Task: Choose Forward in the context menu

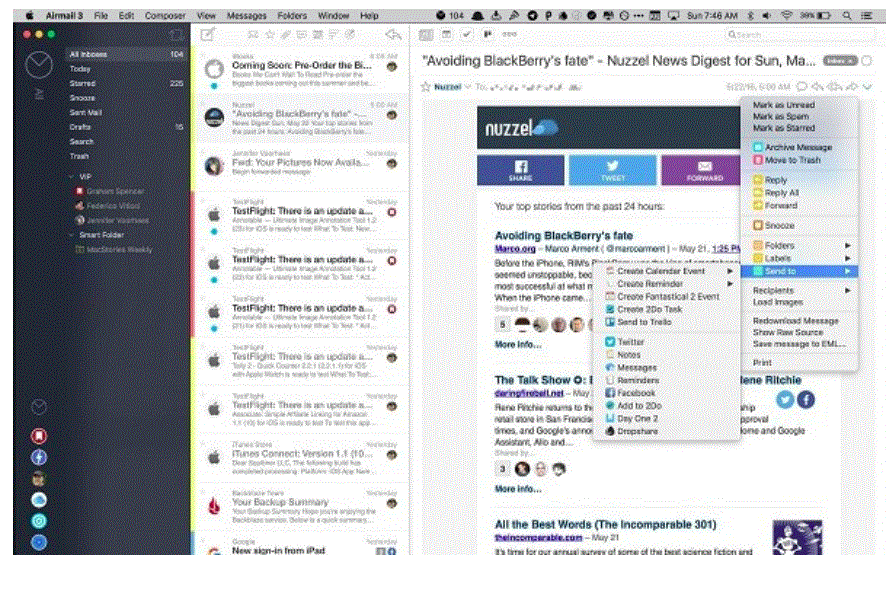Action: point(799,205)
